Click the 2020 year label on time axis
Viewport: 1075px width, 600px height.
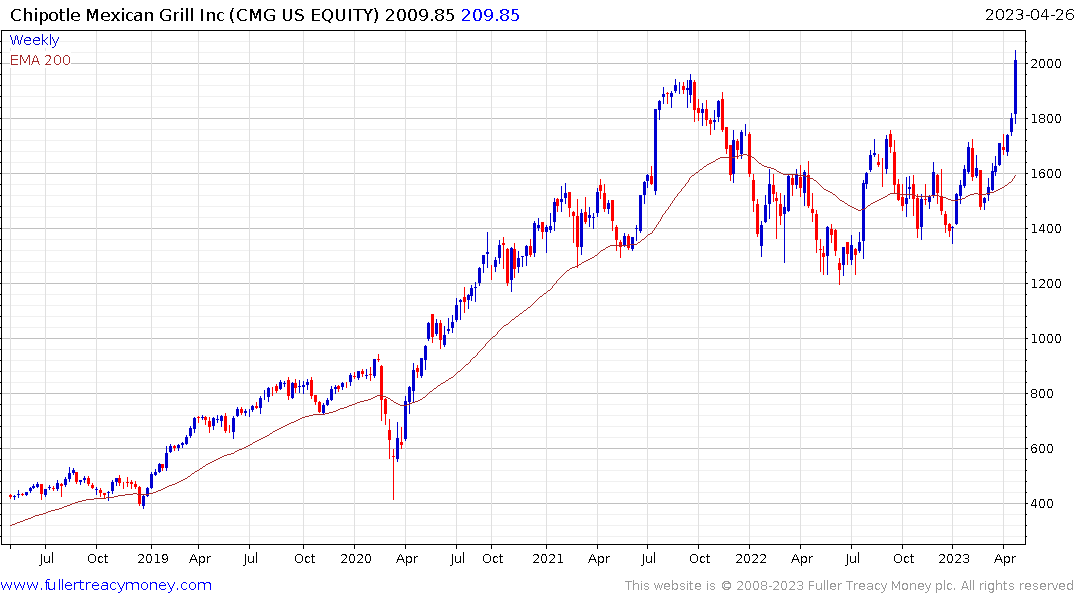[356, 558]
